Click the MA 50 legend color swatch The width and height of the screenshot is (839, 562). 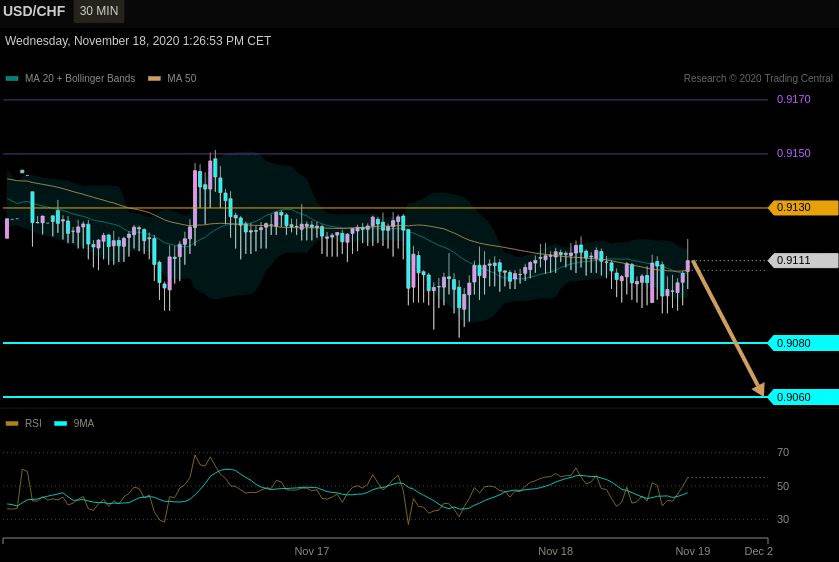tap(154, 79)
